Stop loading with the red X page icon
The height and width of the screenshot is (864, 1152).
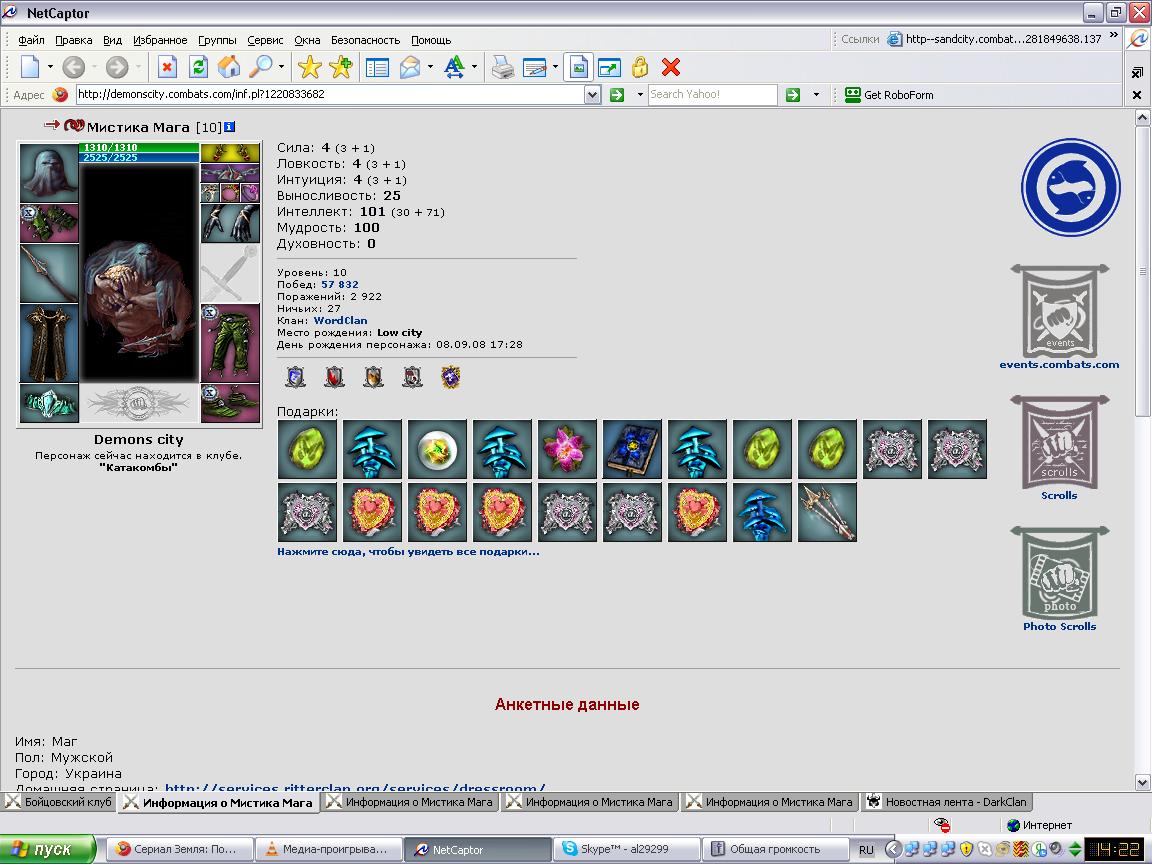(167, 68)
